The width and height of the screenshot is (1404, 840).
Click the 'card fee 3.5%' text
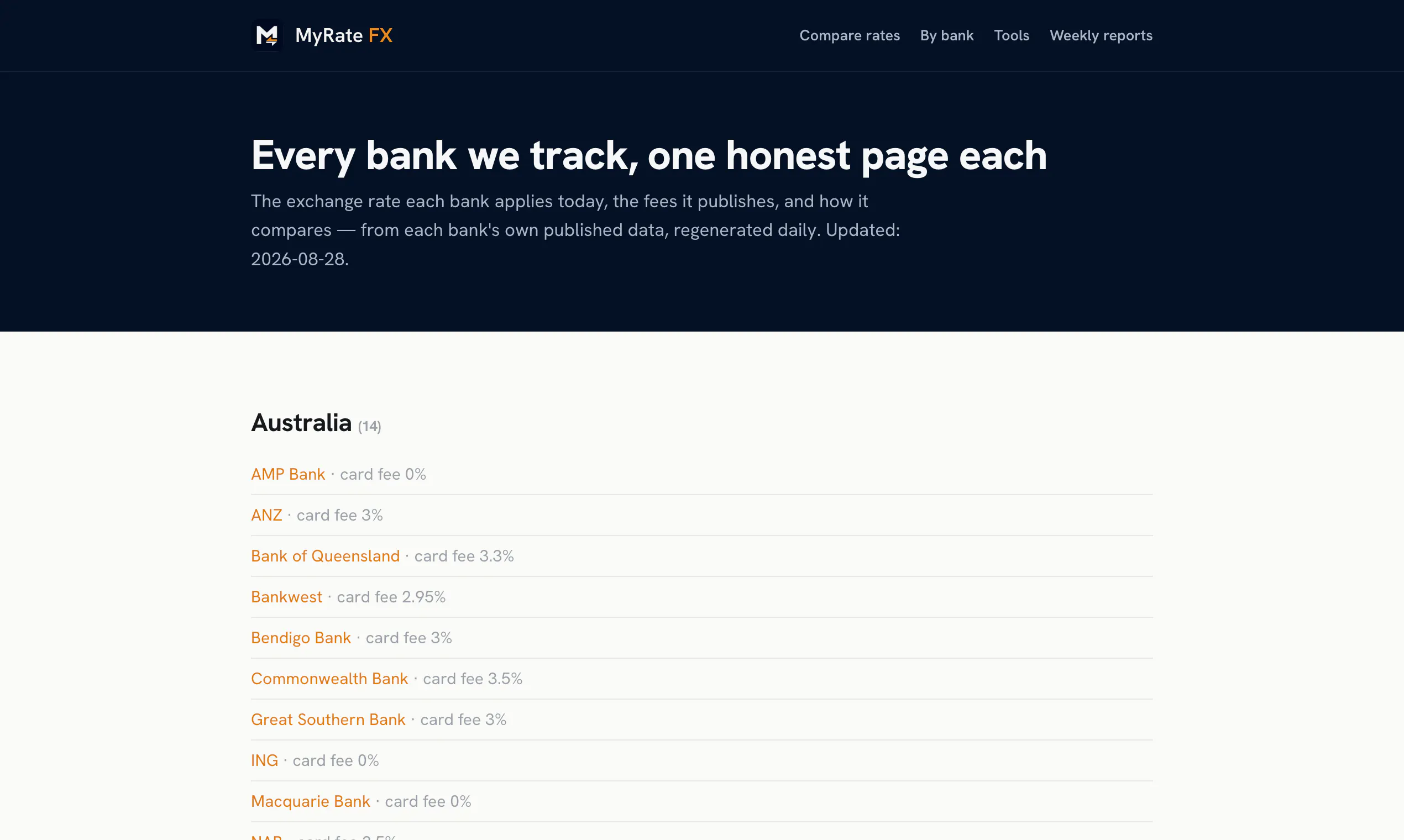pos(472,678)
